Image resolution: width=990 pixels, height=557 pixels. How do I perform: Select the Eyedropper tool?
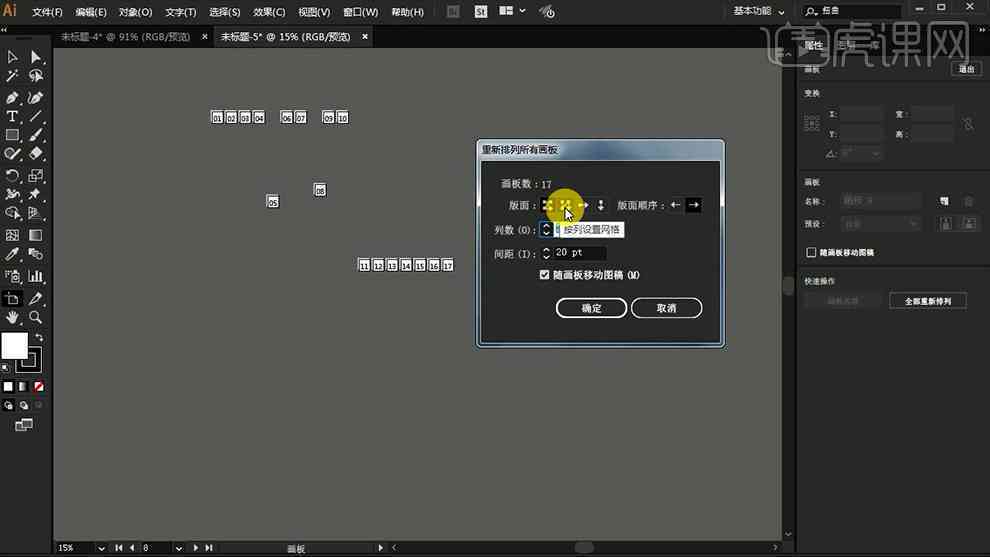coord(12,254)
